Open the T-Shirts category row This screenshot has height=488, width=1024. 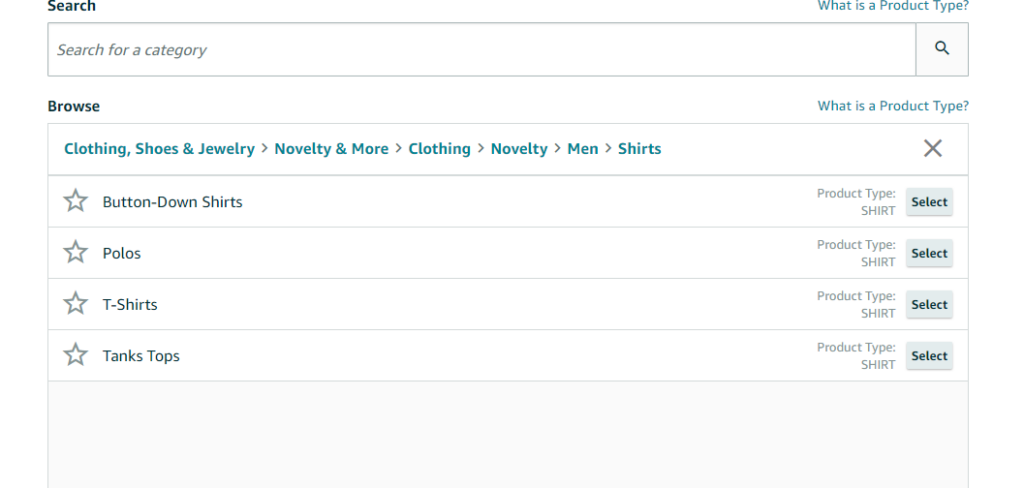(x=130, y=304)
